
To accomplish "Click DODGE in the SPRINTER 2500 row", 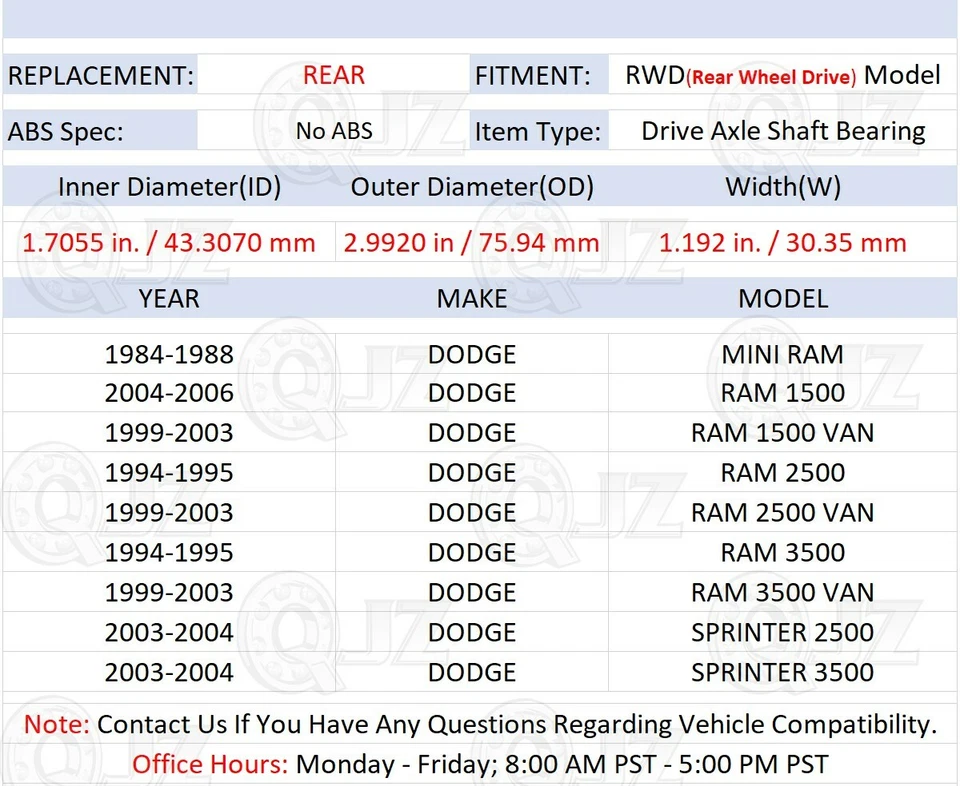I will tap(472, 632).
